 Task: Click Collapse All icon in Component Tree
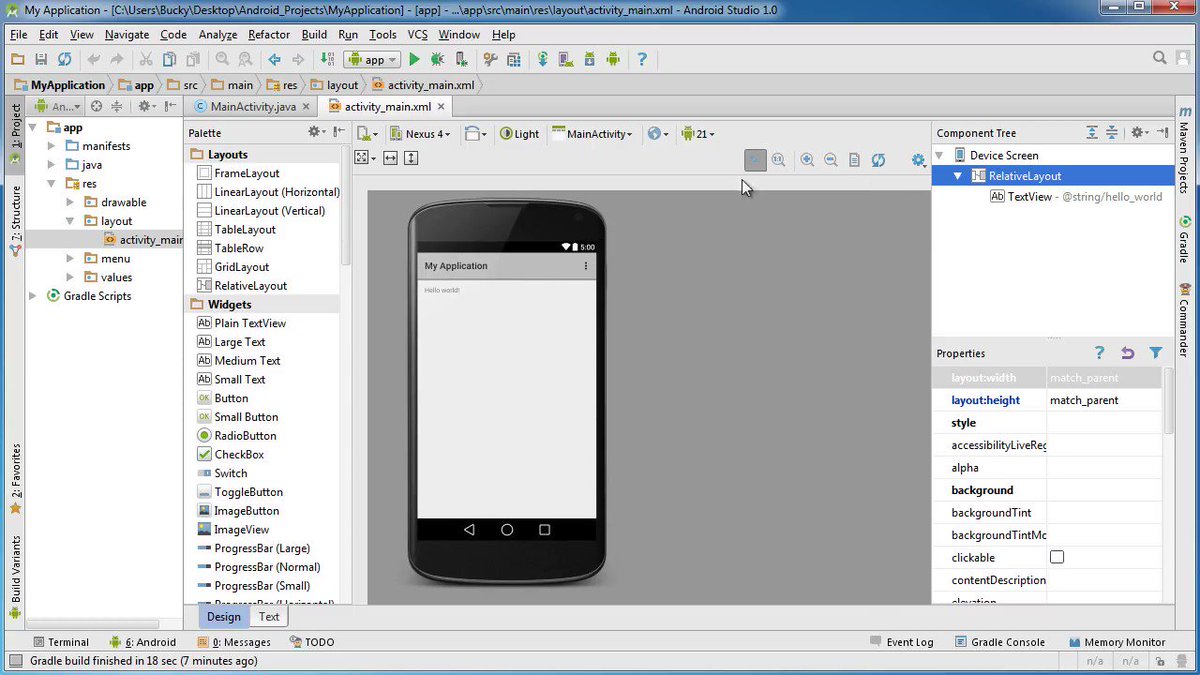click(1112, 133)
